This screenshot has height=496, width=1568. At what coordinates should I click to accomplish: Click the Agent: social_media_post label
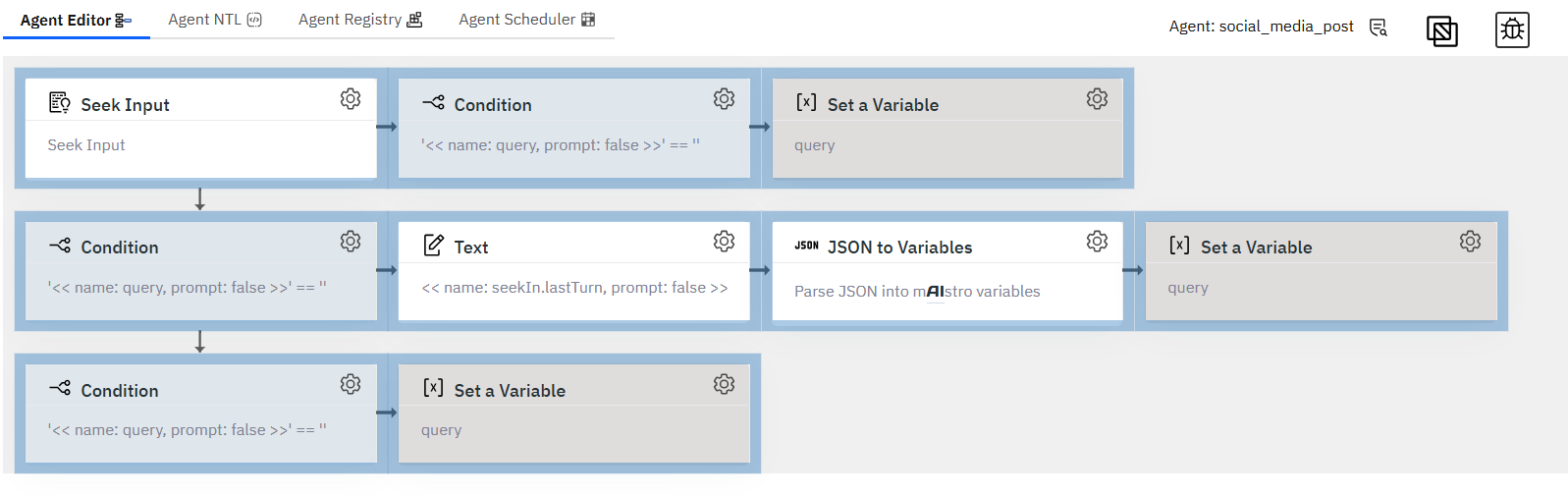click(x=1261, y=27)
